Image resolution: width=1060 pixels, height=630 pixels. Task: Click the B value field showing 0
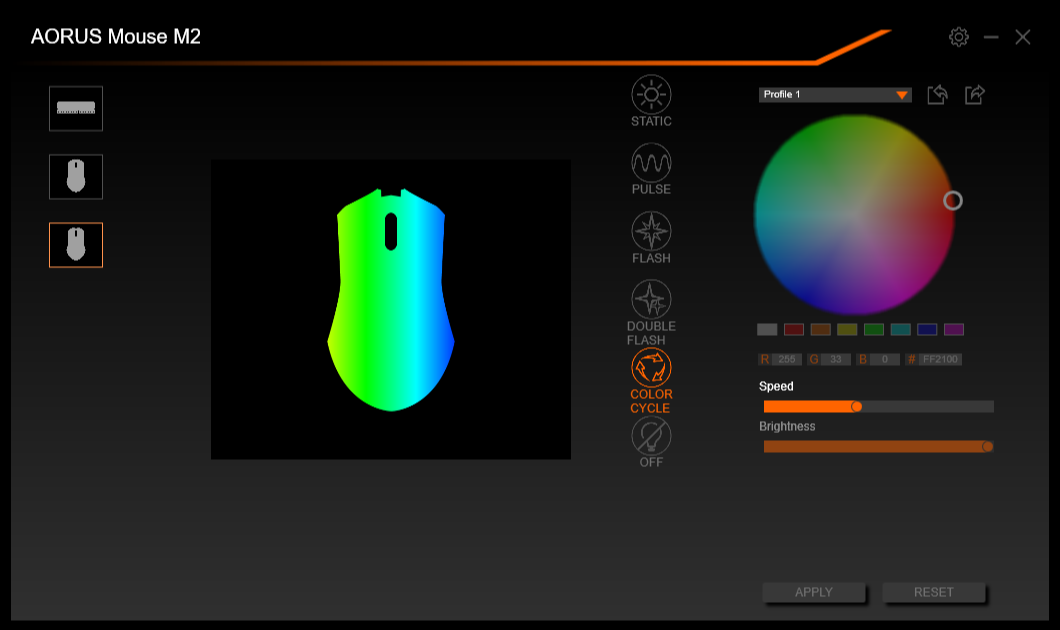tap(884, 360)
